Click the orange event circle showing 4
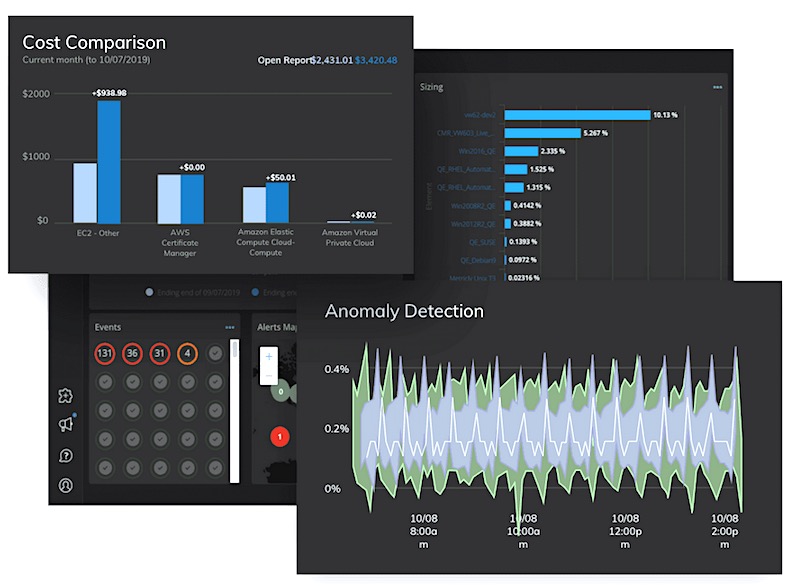The width and height of the screenshot is (796, 587). pos(187,354)
